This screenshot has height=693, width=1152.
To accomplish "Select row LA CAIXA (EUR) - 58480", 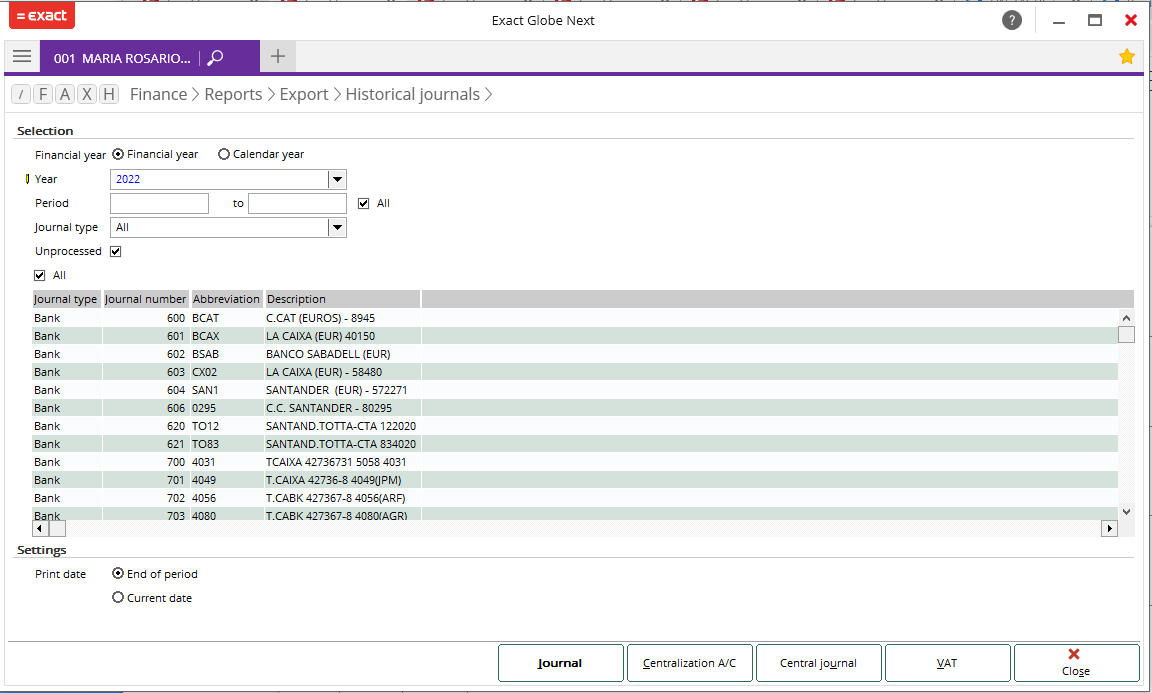I will click(x=575, y=372).
